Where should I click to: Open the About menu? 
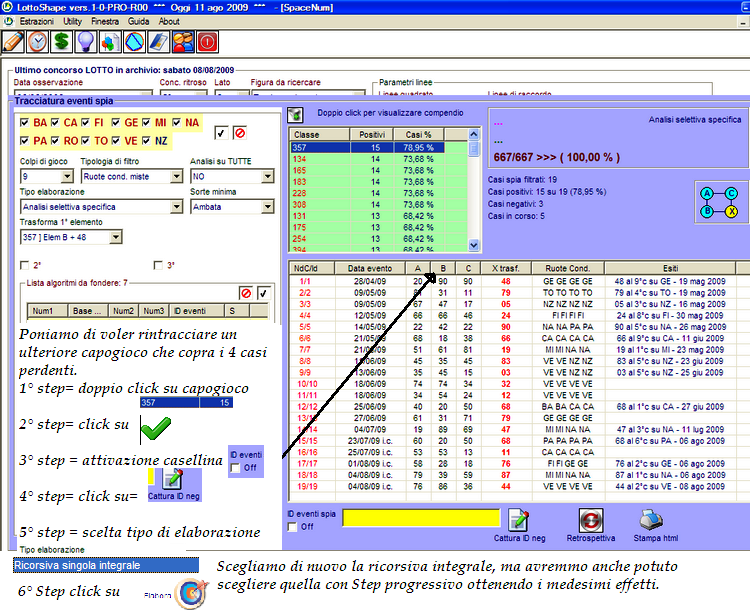[169, 22]
